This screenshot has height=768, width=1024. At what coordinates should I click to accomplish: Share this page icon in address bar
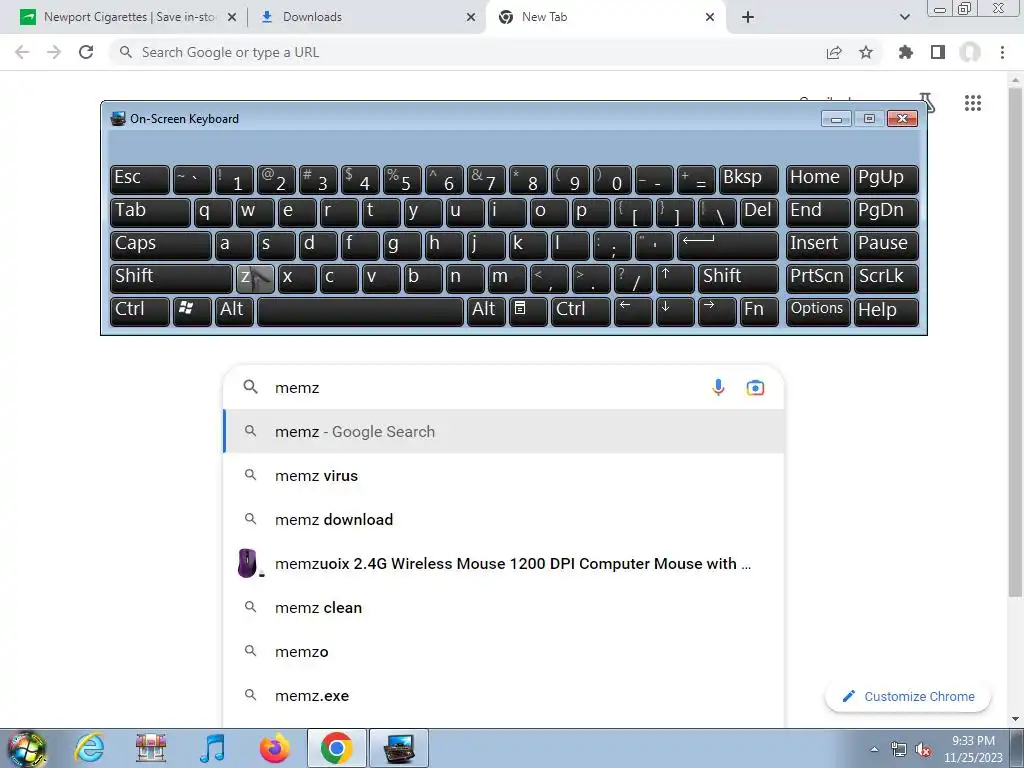834,52
